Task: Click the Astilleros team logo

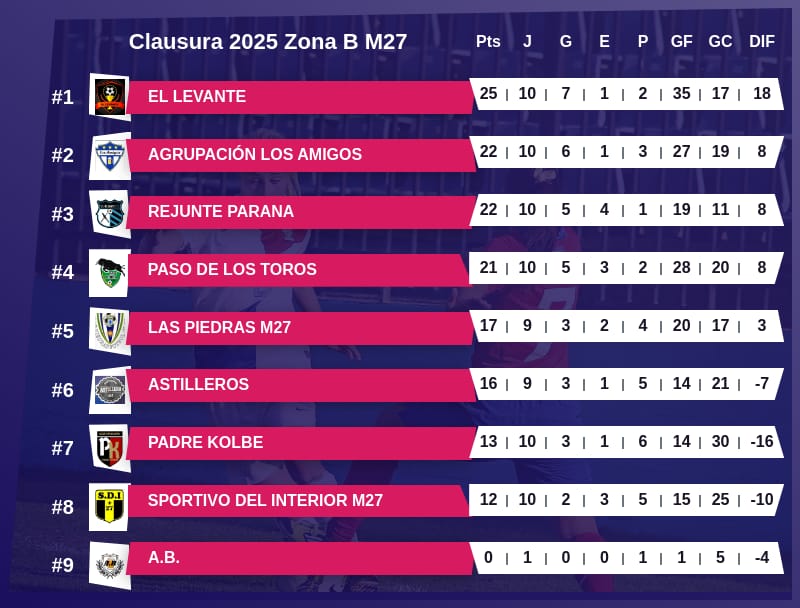Action: (109, 388)
